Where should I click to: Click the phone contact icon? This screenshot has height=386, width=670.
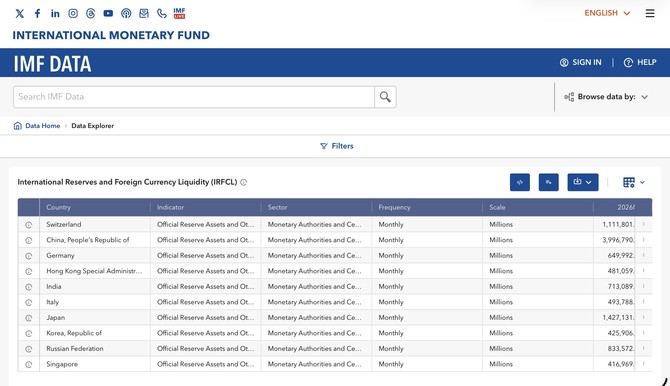(162, 13)
